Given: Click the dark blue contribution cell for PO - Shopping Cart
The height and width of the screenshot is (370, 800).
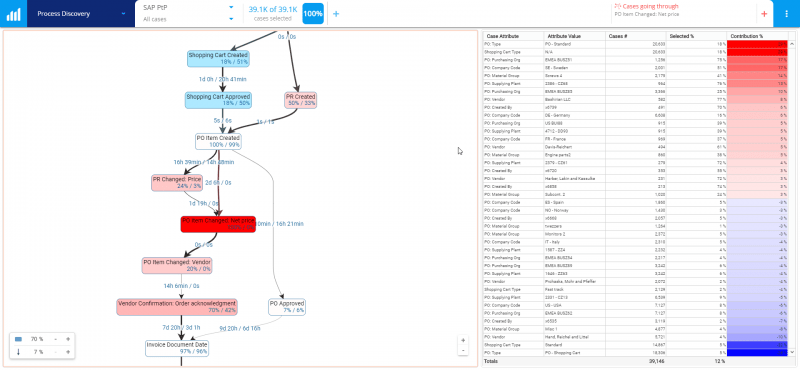Looking at the screenshot, I should [x=757, y=353].
